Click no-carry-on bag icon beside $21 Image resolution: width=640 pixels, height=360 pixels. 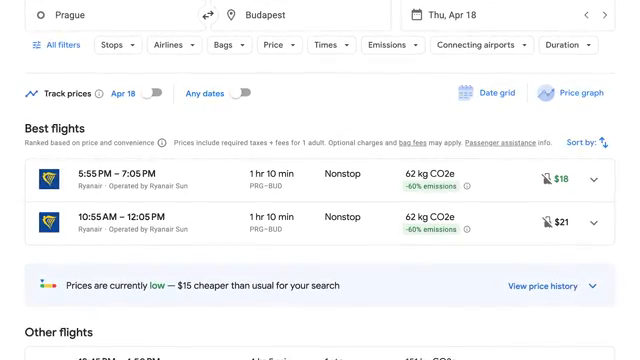[547, 222]
